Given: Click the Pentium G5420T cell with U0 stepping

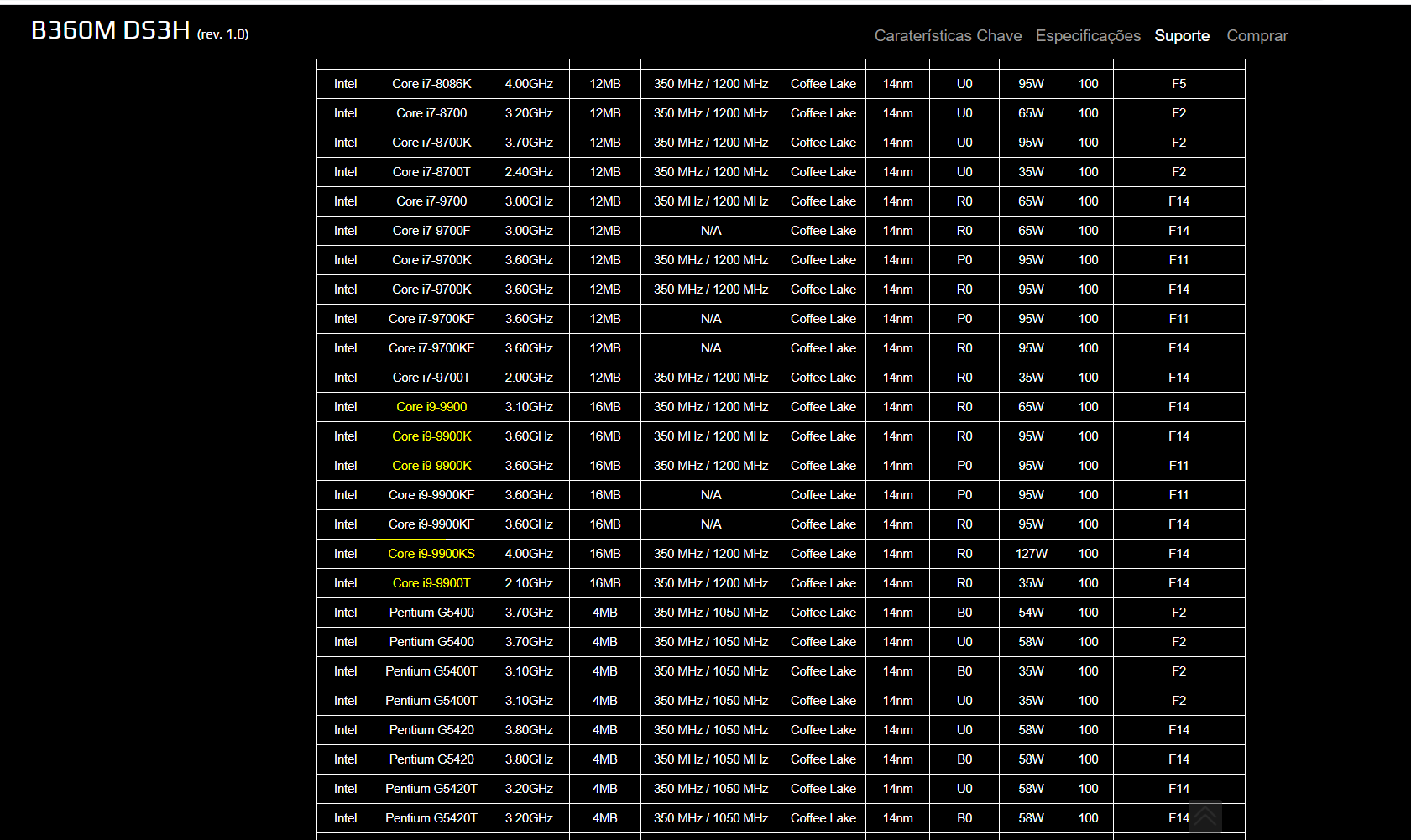Looking at the screenshot, I should tap(431, 789).
